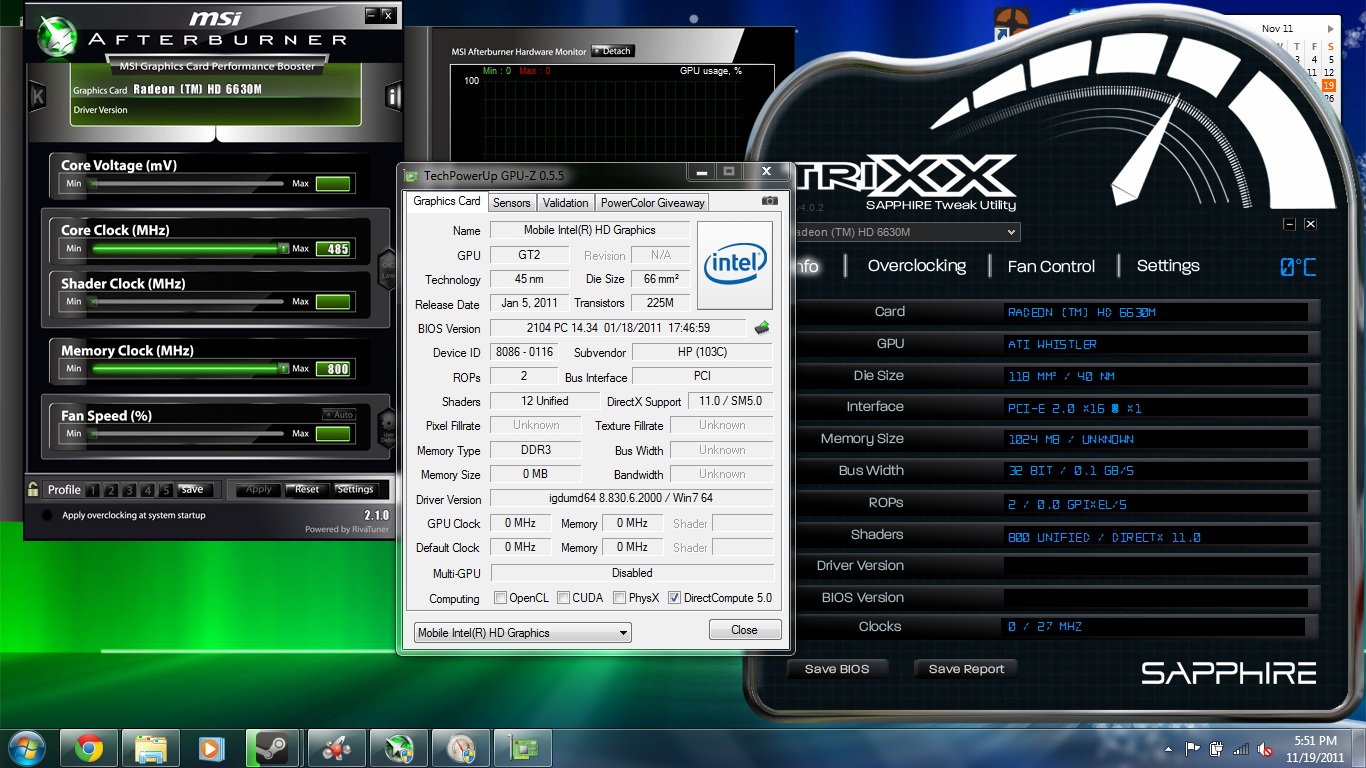The image size is (1366, 768).
Task: Click the Memory Clock value field 800
Action: point(333,369)
